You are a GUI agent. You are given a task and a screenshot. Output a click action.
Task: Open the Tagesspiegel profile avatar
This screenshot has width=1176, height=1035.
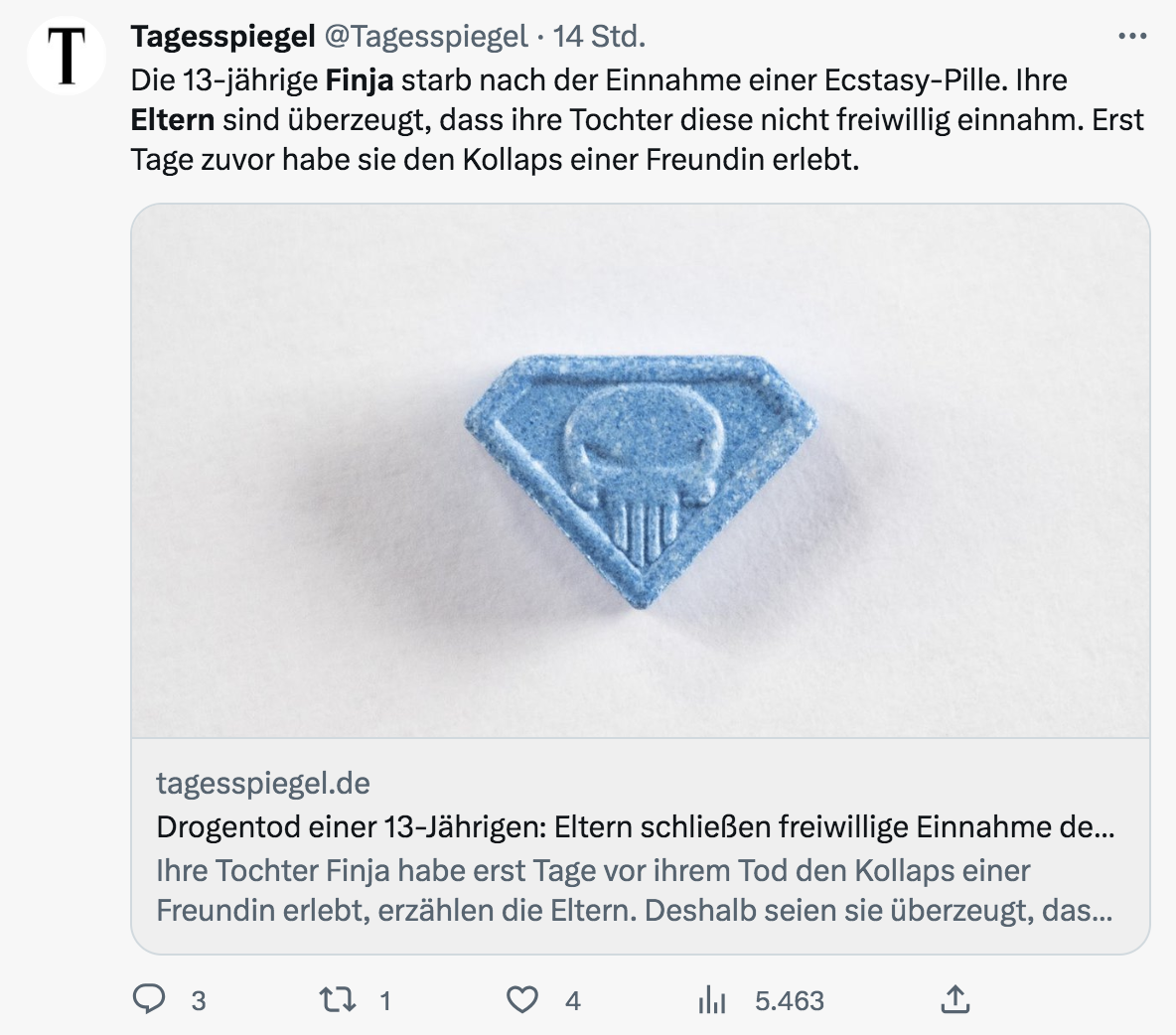pos(67,56)
